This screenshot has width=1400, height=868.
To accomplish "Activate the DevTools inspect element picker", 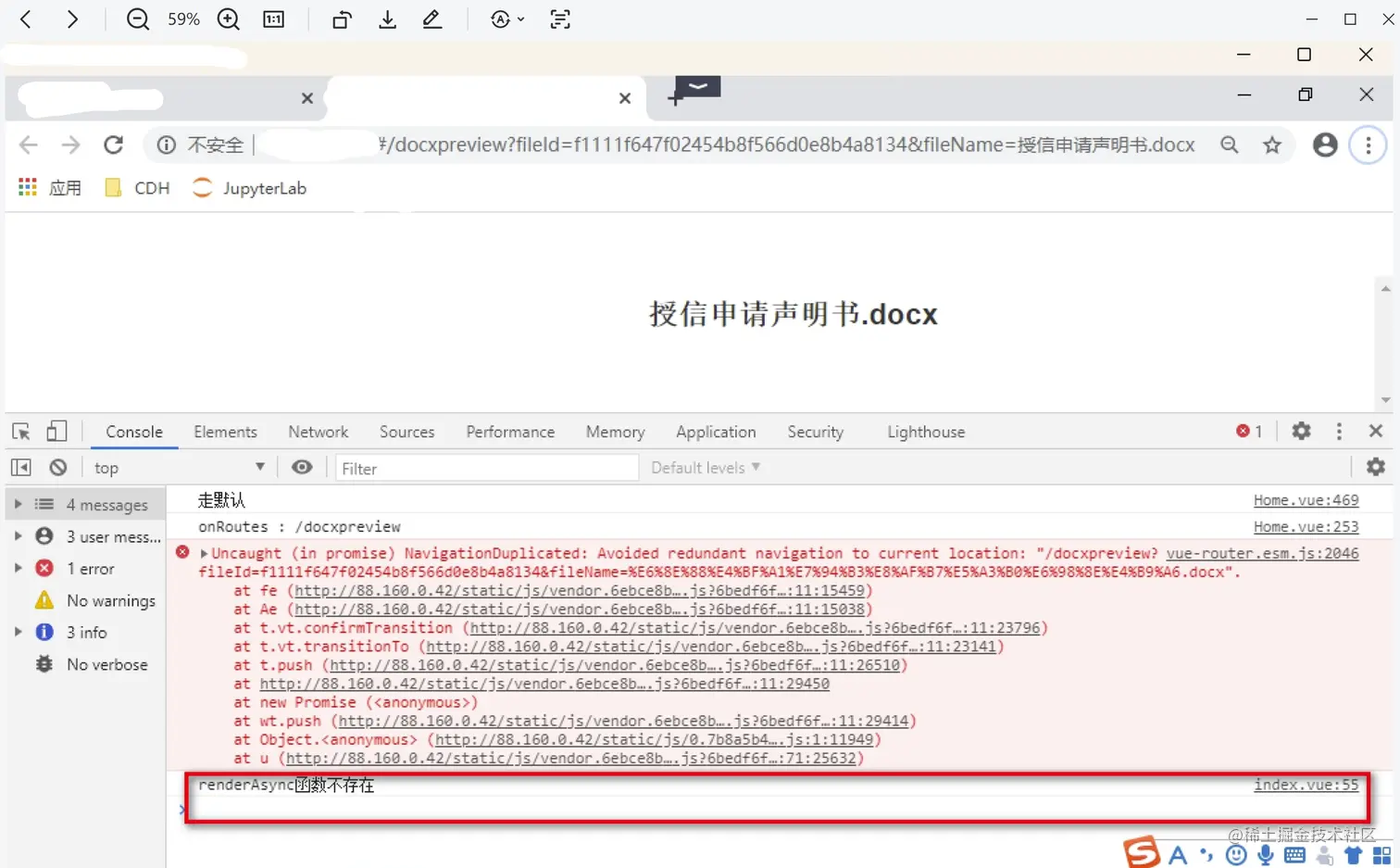I will click(x=21, y=432).
